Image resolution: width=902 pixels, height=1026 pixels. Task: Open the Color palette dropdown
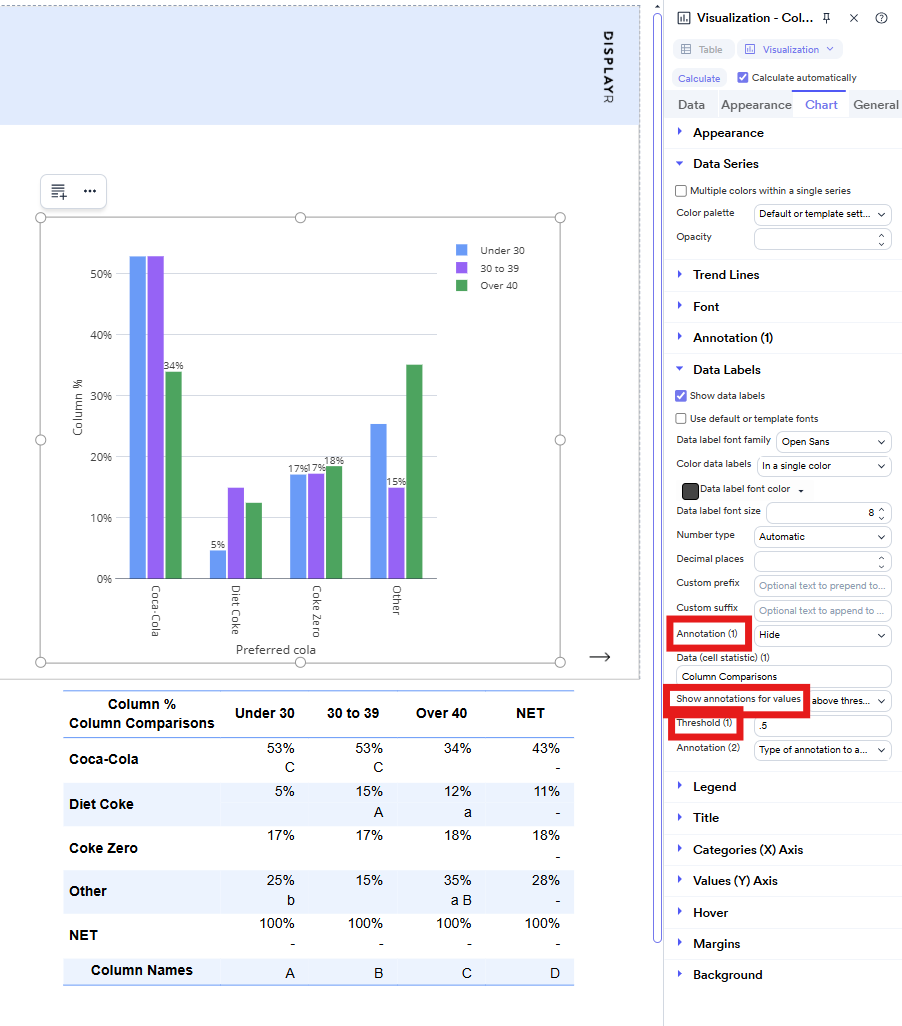tap(822, 214)
